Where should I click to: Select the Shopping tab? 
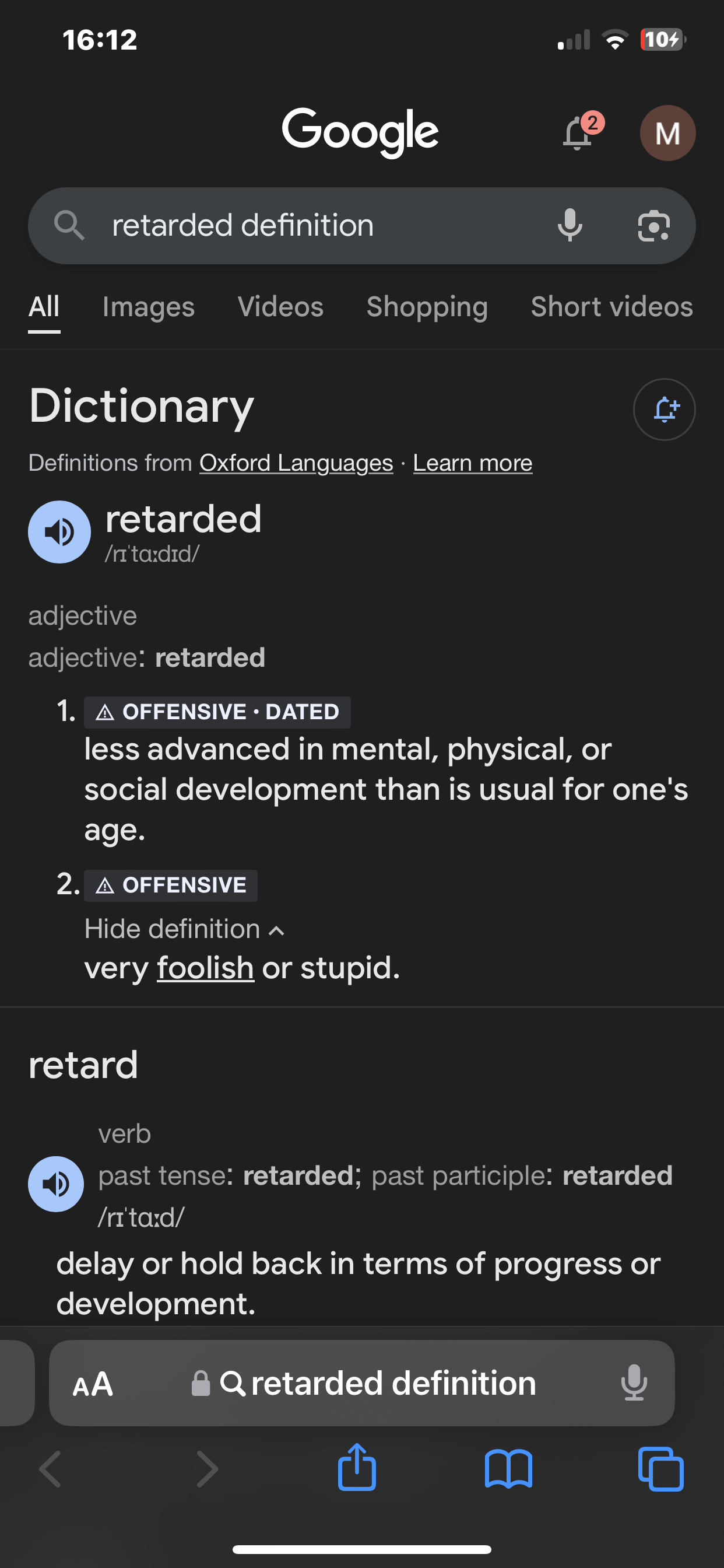click(x=427, y=307)
